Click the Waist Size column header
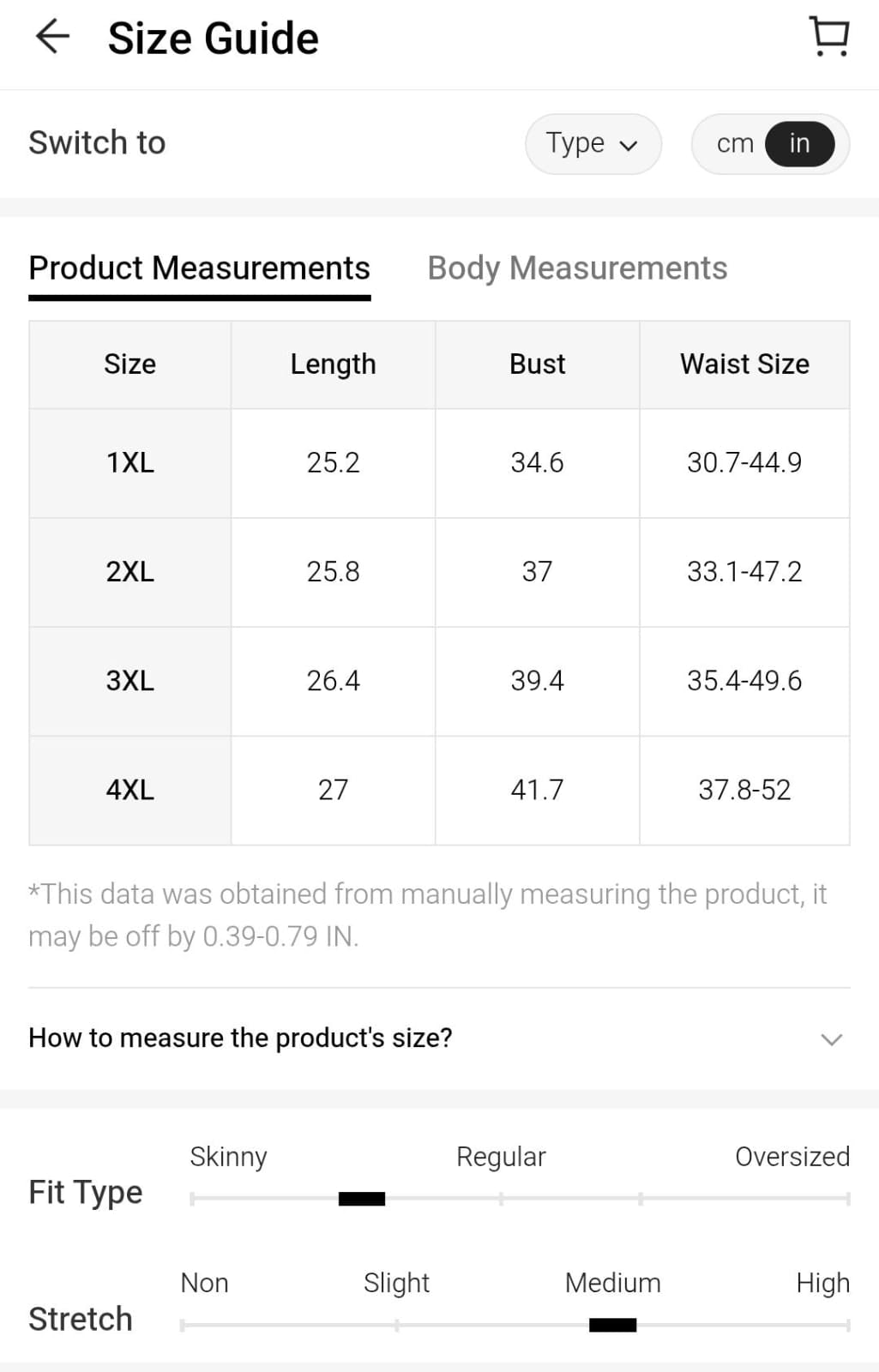 (744, 364)
